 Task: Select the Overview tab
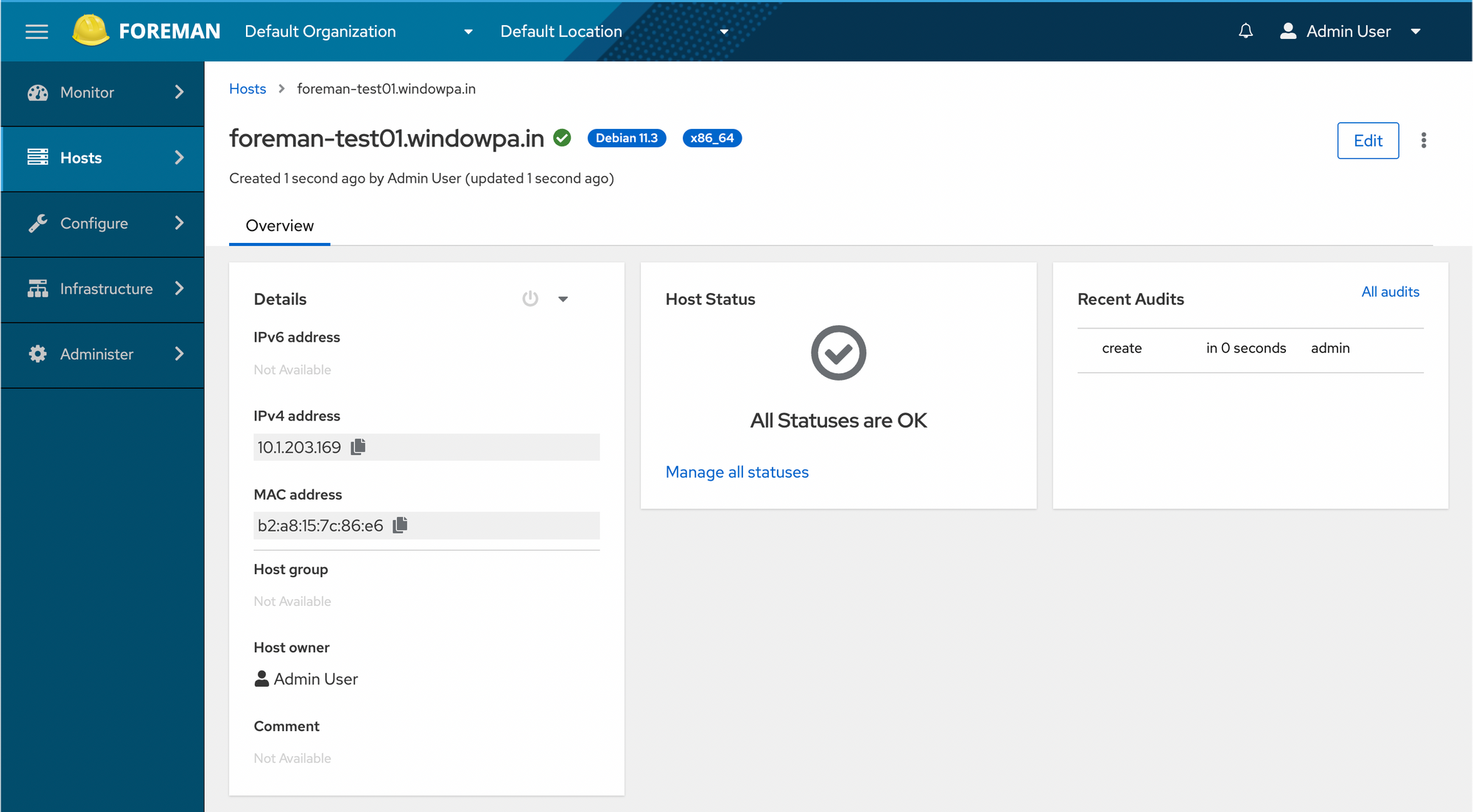click(x=279, y=226)
